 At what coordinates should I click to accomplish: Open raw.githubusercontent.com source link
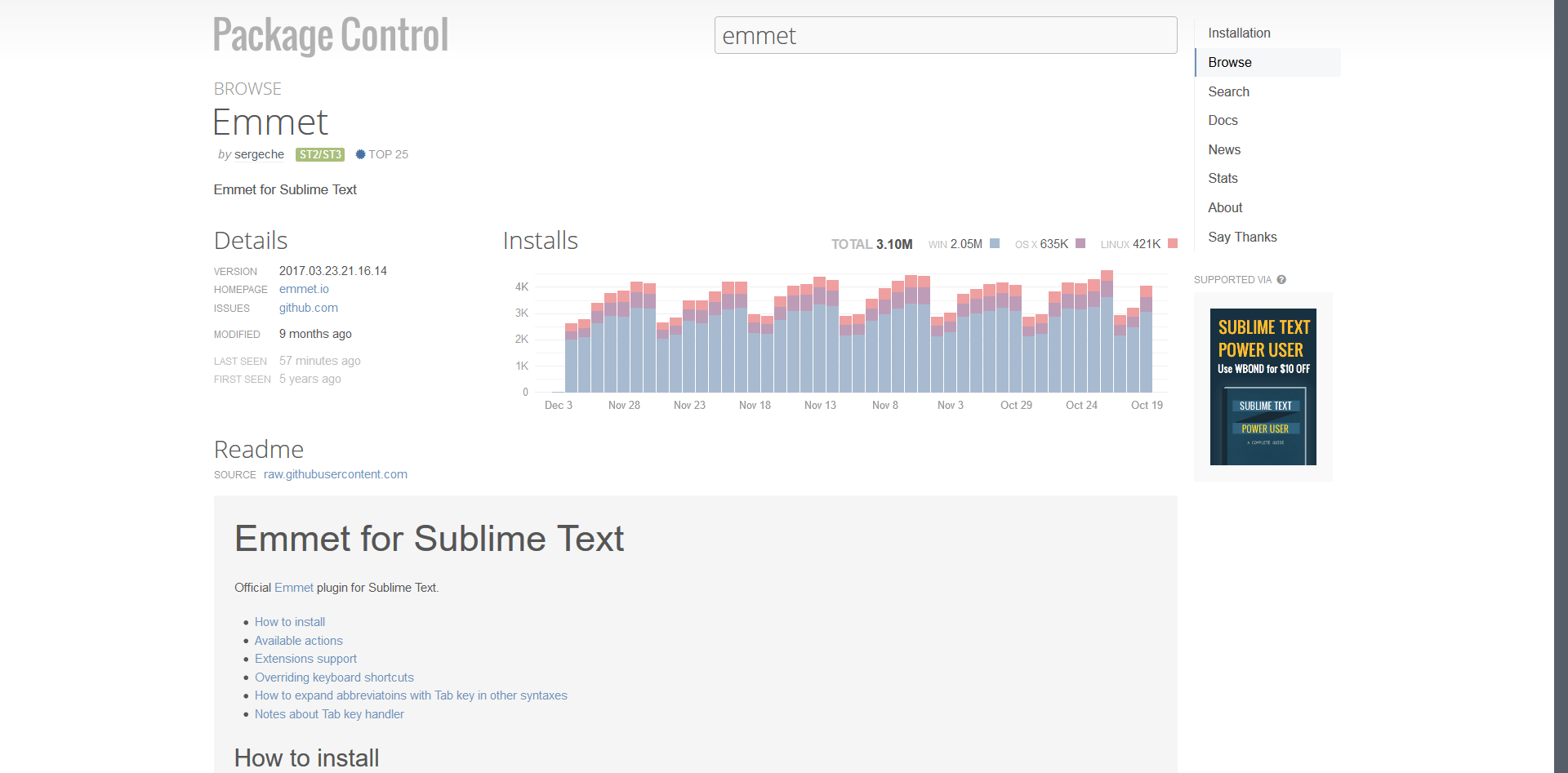click(336, 474)
